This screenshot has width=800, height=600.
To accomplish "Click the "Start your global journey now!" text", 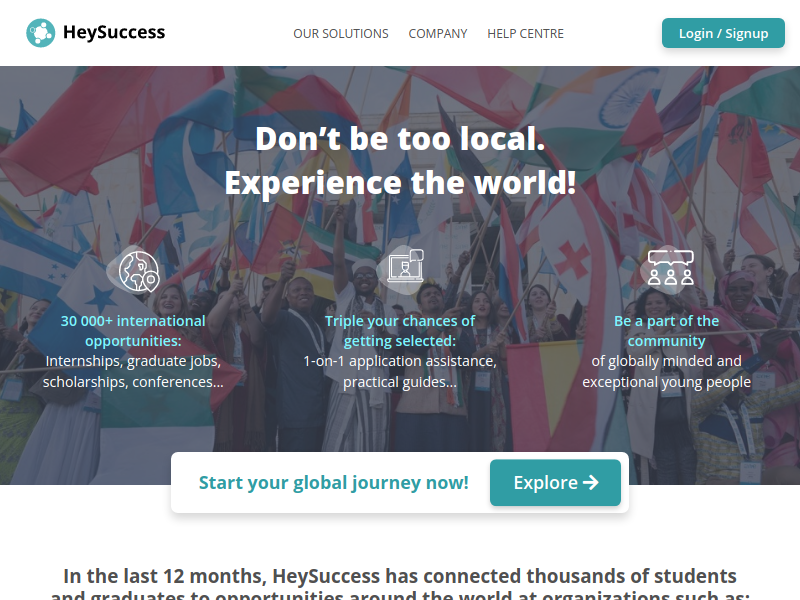I will click(334, 483).
